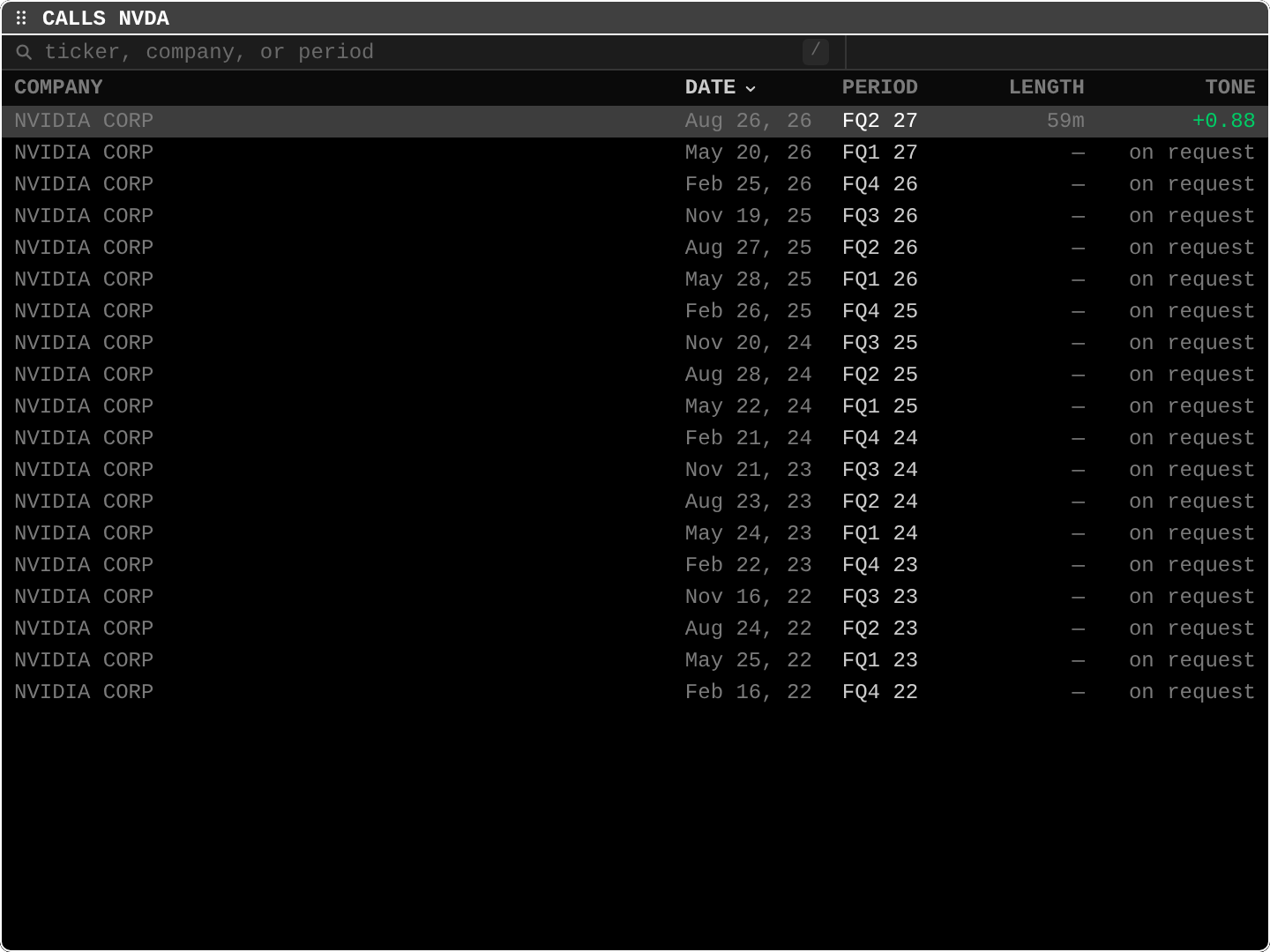Click "on request" tone in the FQ4 24 row
Viewport: 1270px width, 952px height.
coord(1192,438)
